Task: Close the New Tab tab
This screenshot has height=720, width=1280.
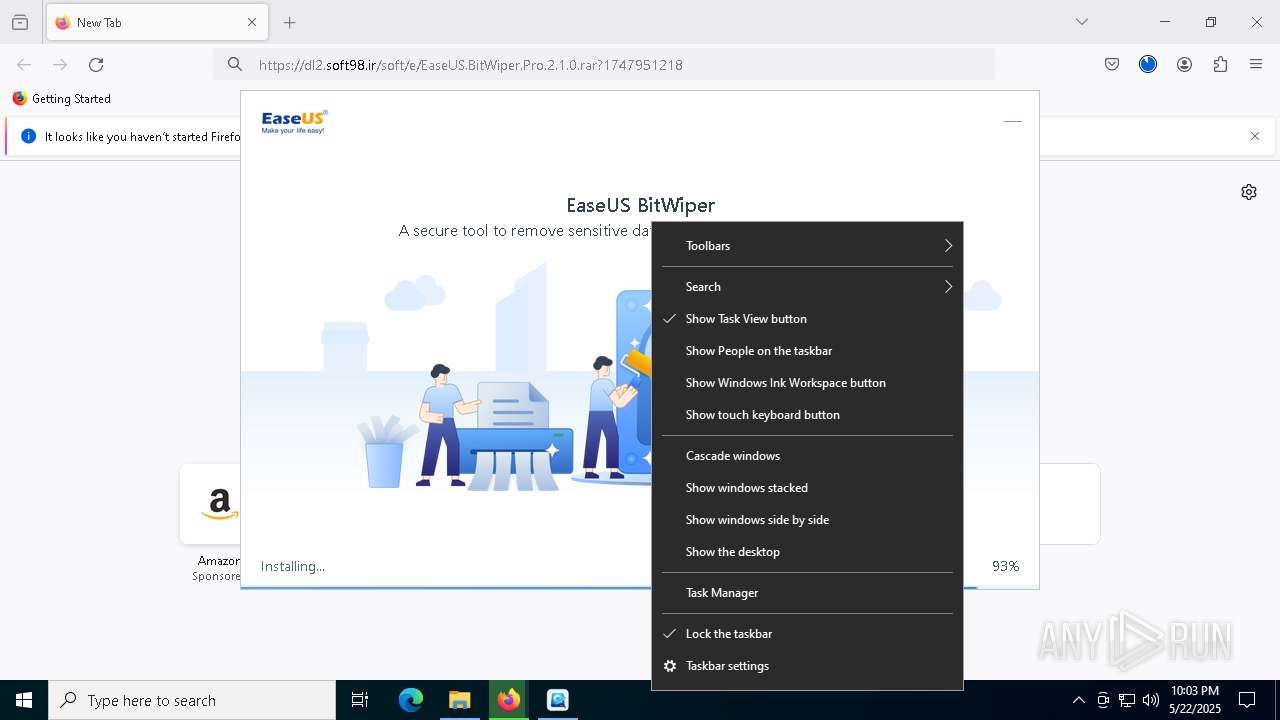Action: tap(252, 22)
